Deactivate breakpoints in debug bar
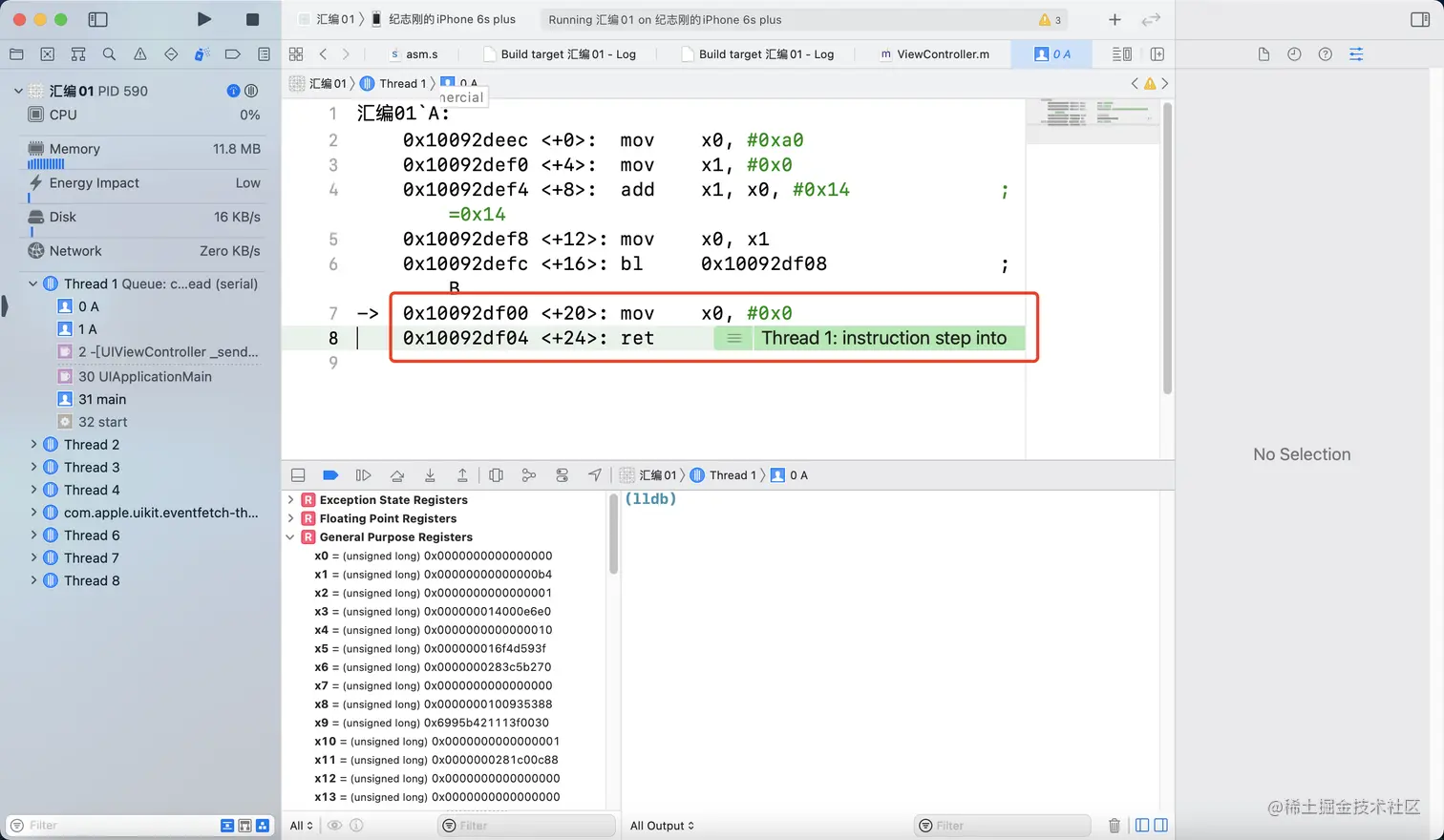Screen dimensions: 1444x840 (x=330, y=475)
